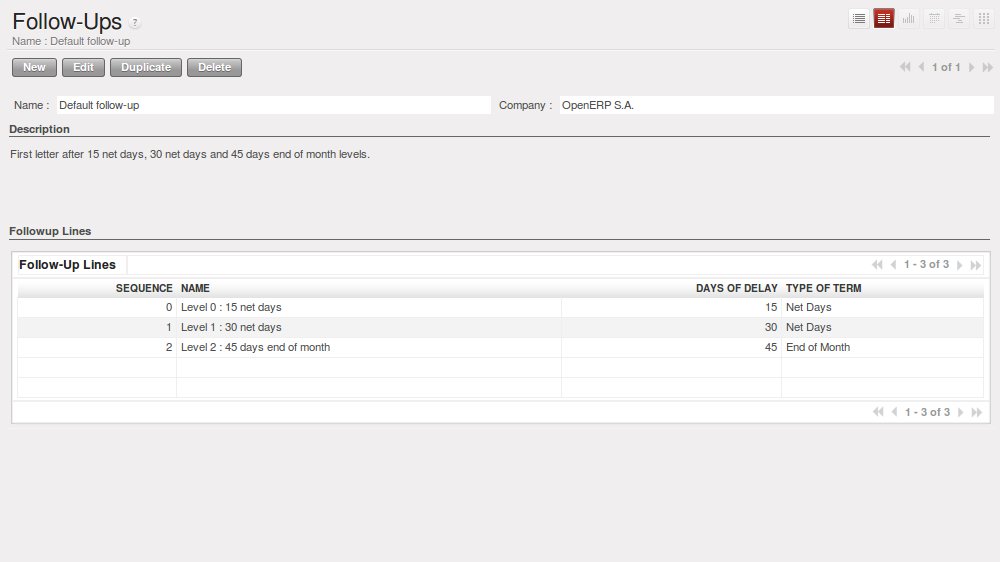Image resolution: width=1000 pixels, height=562 pixels.
Task: Click New button
Action: coord(34,67)
